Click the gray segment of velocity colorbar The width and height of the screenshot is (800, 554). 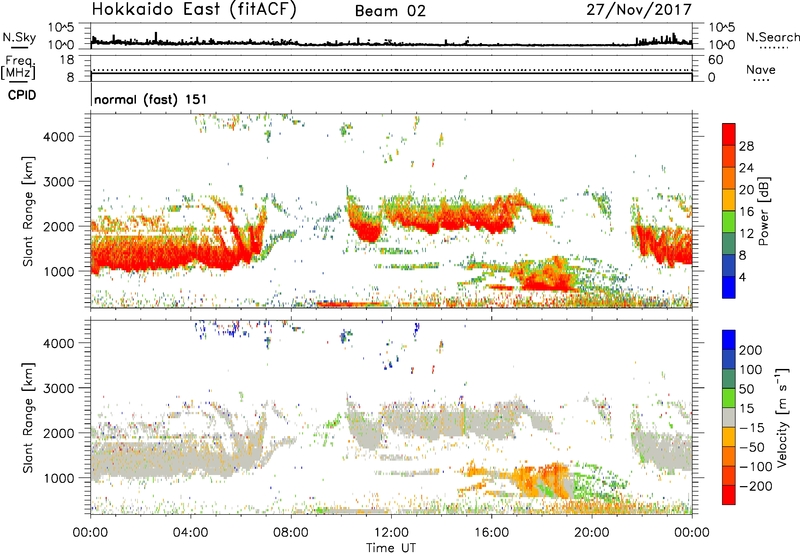tap(729, 418)
